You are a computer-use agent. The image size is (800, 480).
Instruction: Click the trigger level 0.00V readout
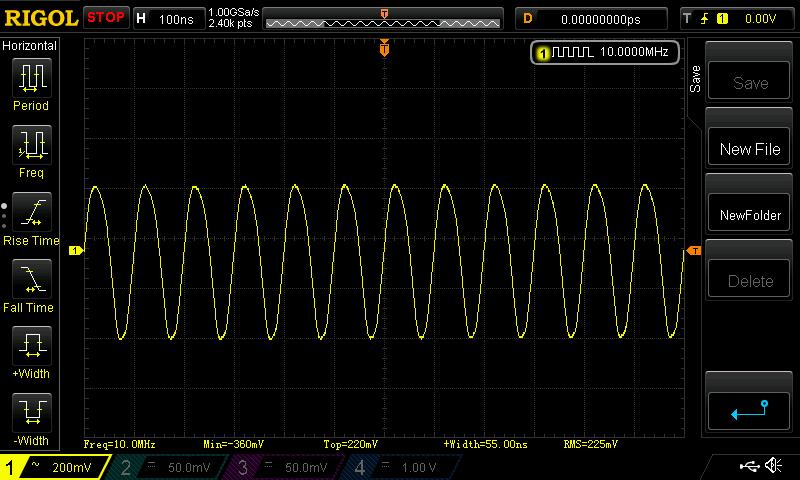pyautogui.click(x=760, y=19)
